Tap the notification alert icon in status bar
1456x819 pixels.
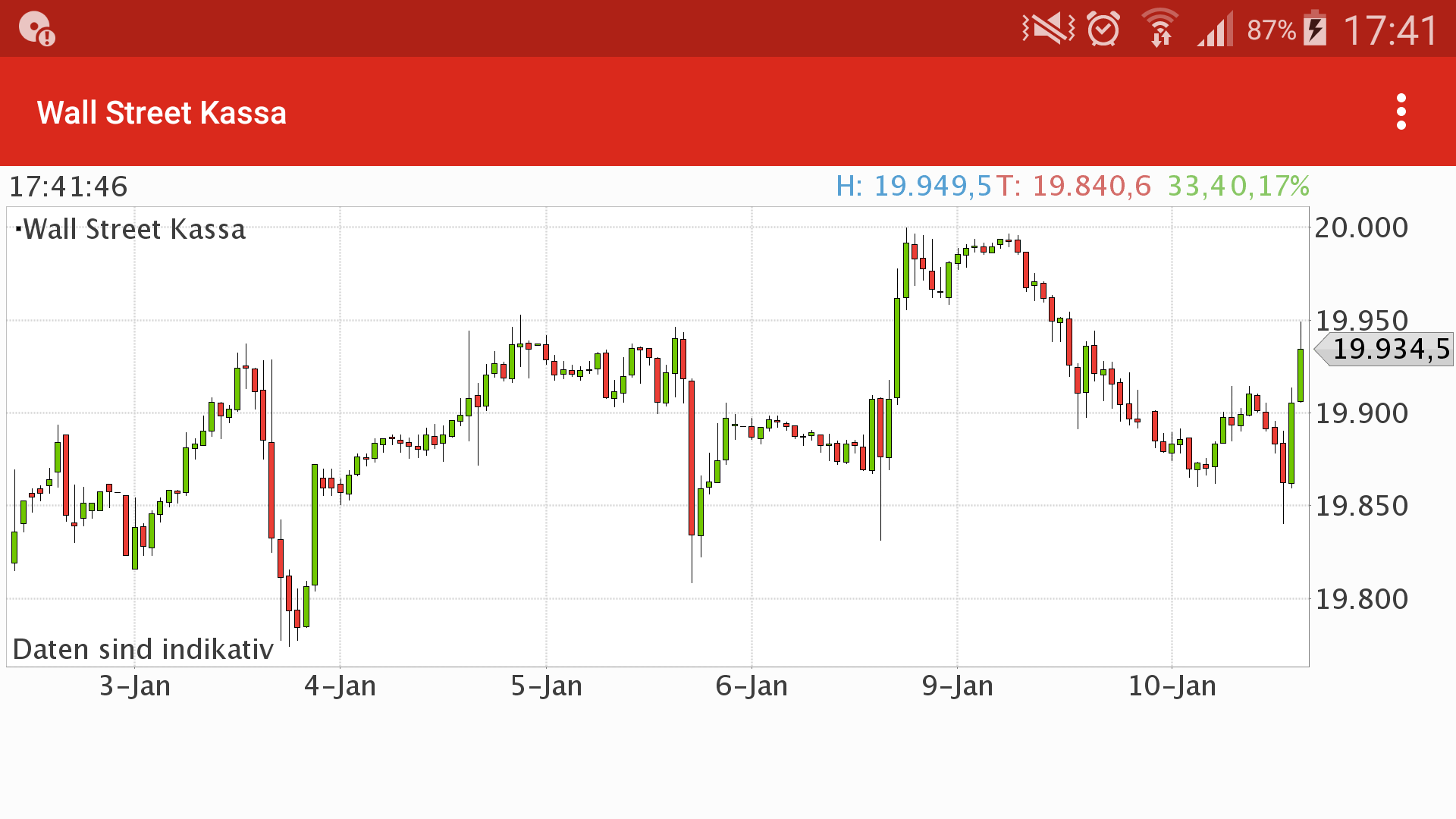(36, 30)
